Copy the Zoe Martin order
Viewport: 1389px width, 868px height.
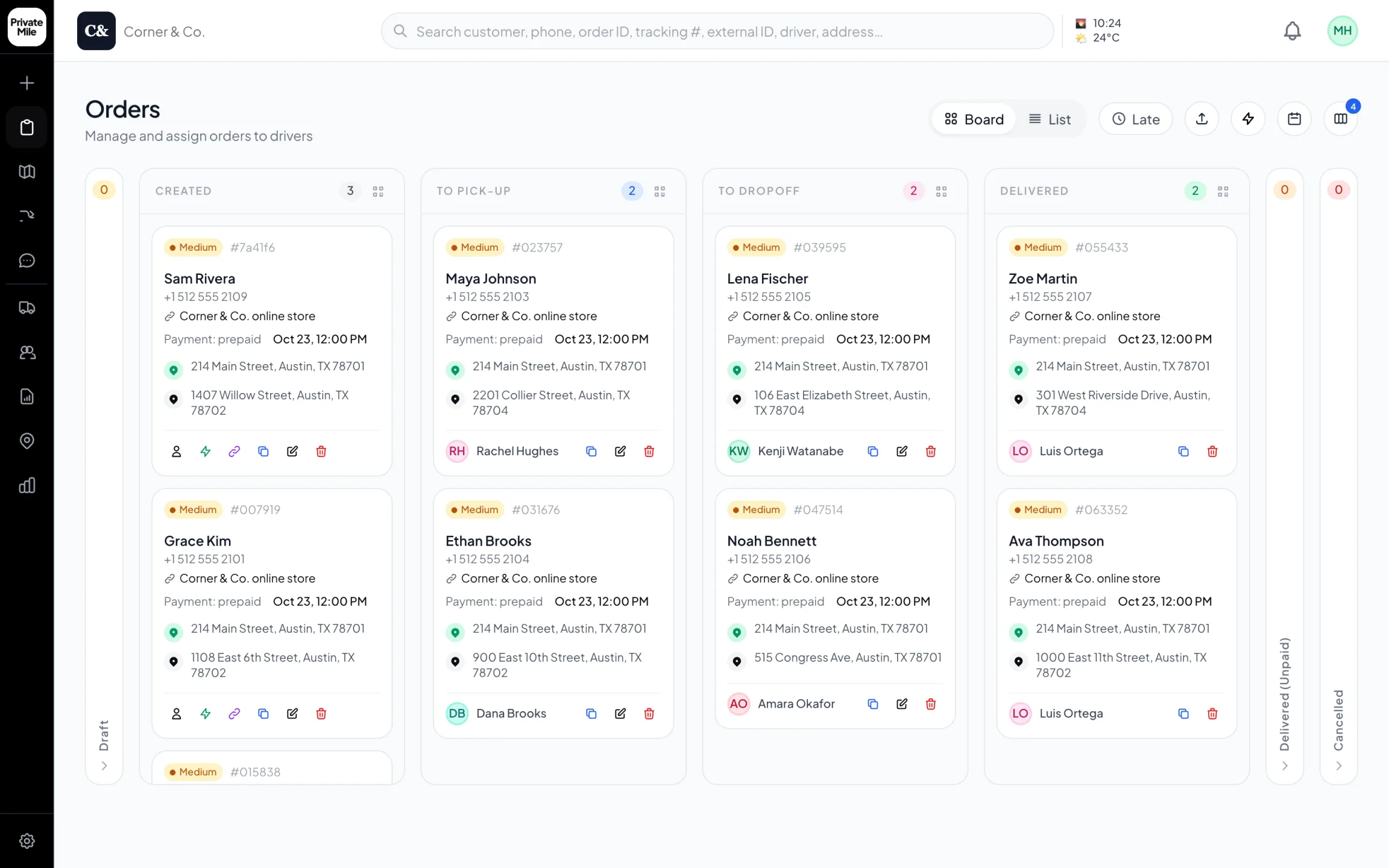(x=1183, y=451)
